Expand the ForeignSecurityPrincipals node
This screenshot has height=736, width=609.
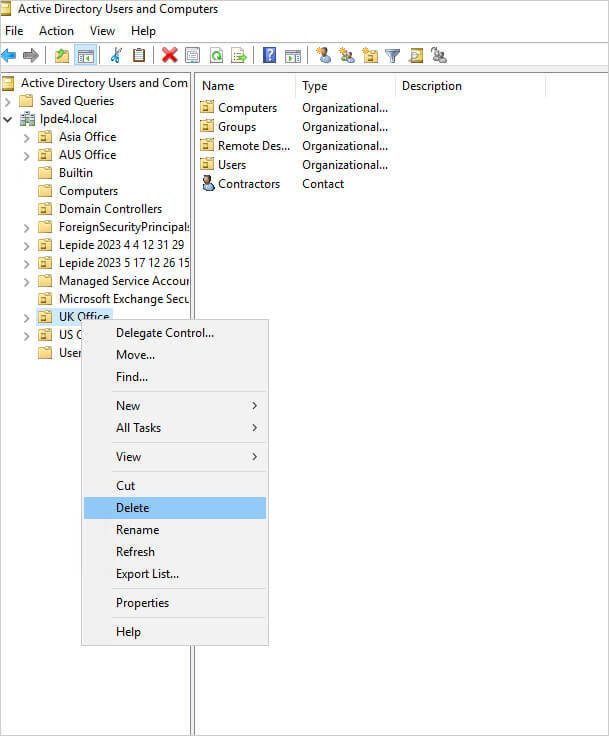27,228
